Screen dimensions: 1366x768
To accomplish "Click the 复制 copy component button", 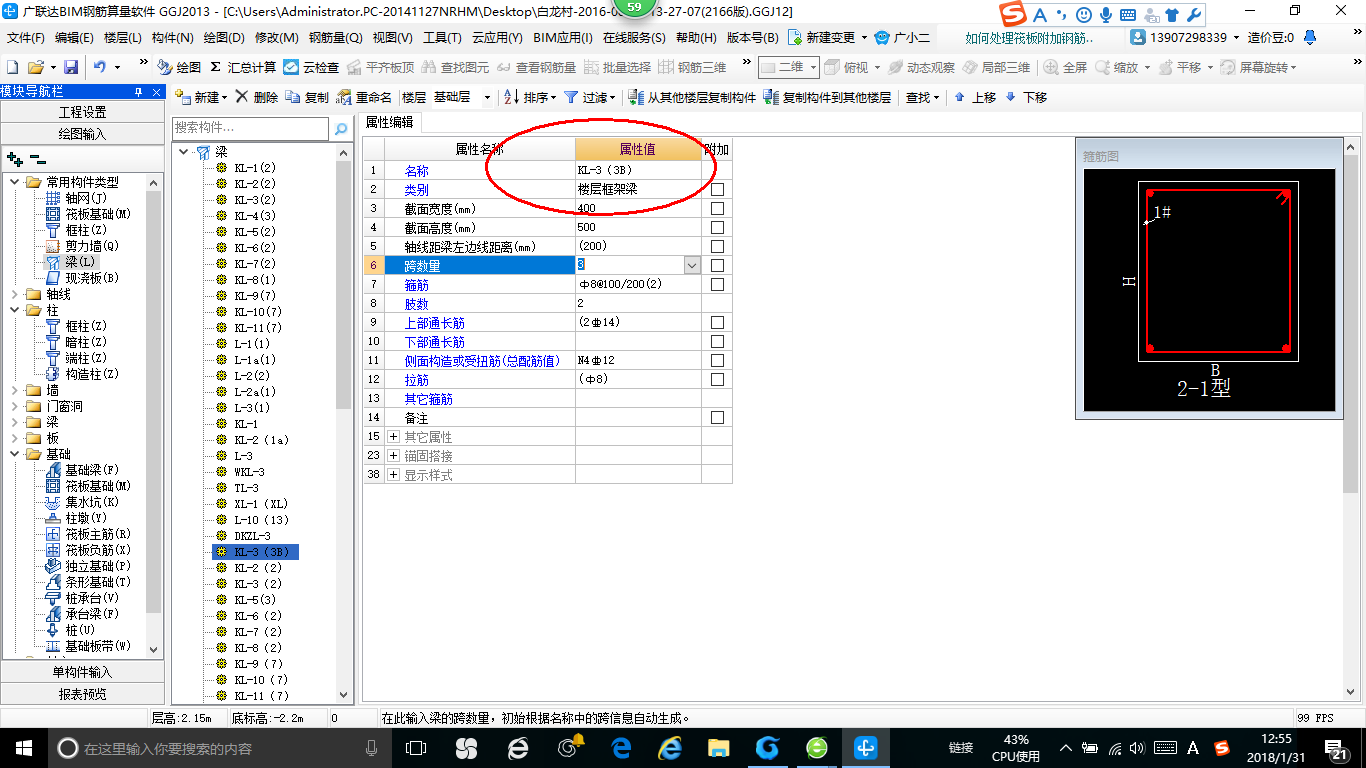I will [307, 97].
